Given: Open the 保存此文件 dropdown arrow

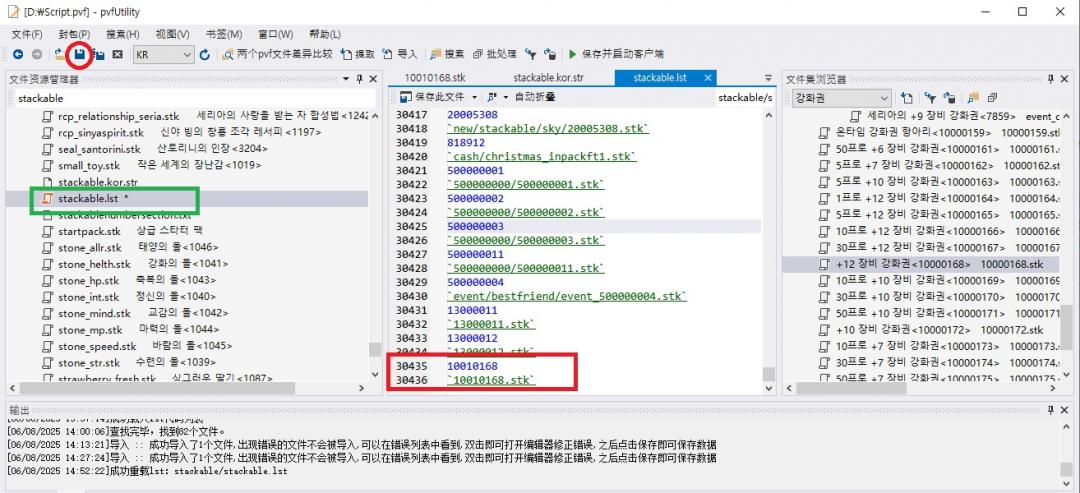Looking at the screenshot, I should pyautogui.click(x=474, y=98).
